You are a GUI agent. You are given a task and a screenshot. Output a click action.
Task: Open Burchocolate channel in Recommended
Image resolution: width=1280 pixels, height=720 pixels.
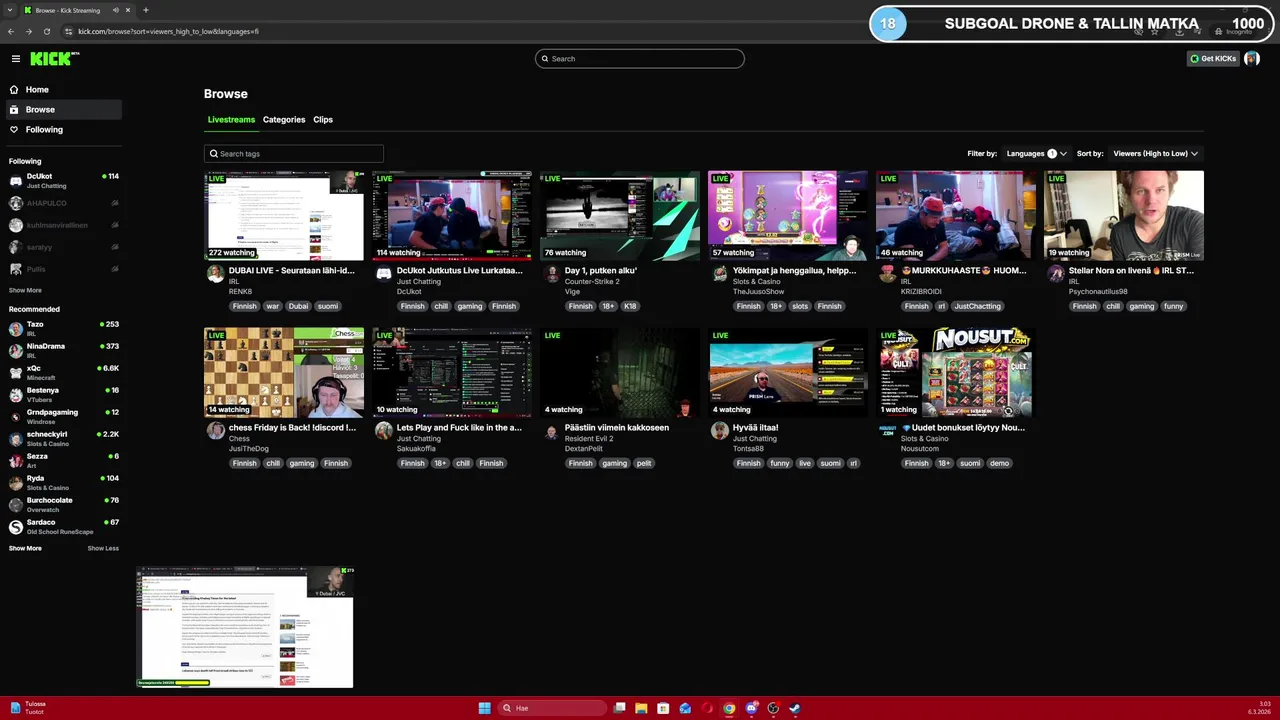[64, 505]
